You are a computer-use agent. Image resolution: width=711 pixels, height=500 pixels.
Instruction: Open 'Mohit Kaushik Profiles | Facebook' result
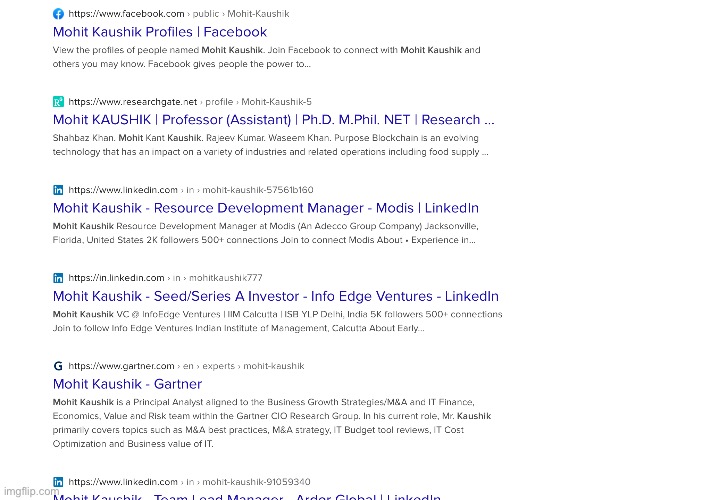(x=159, y=32)
